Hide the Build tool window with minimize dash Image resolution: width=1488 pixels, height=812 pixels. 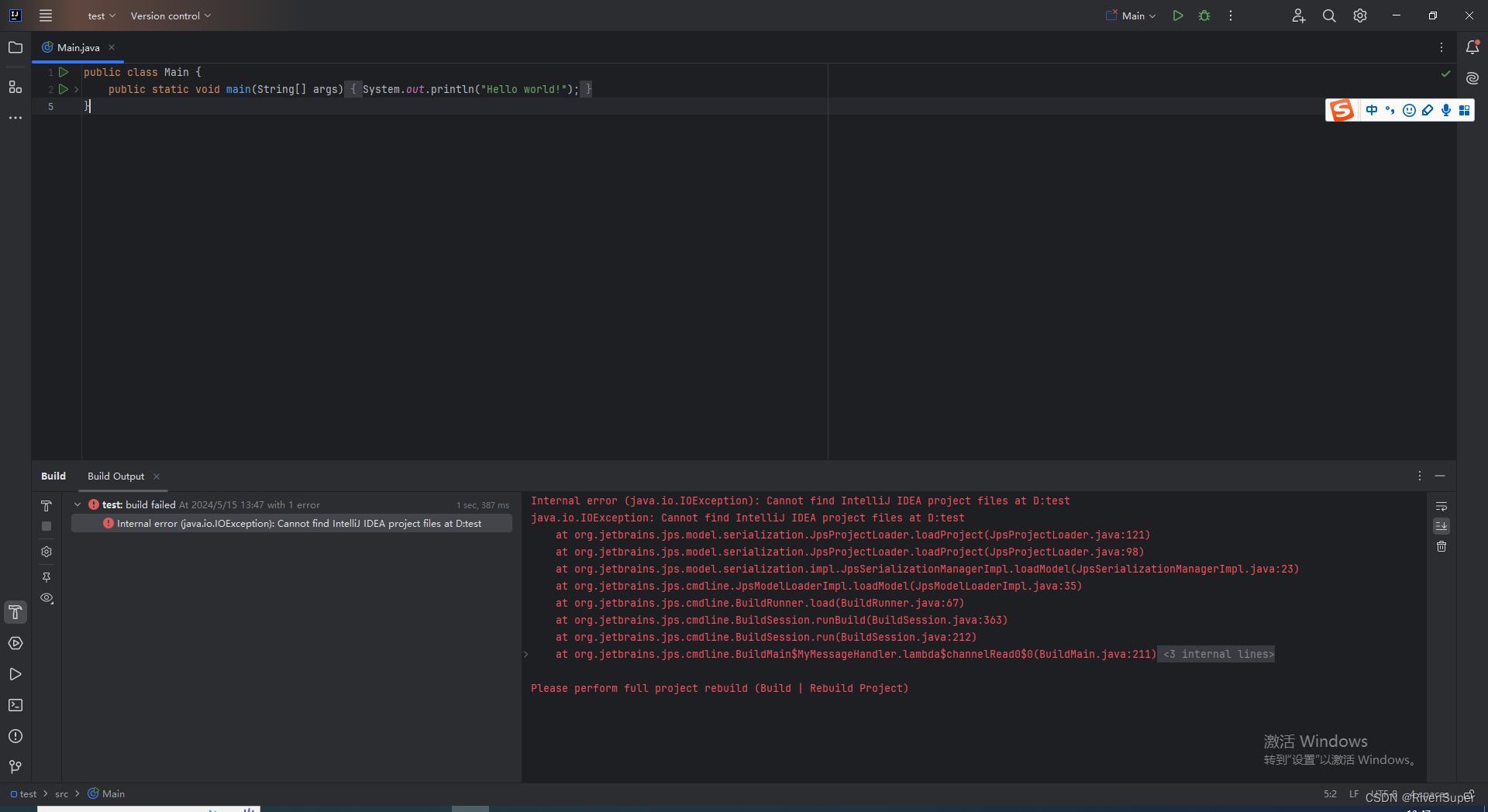[x=1440, y=476]
